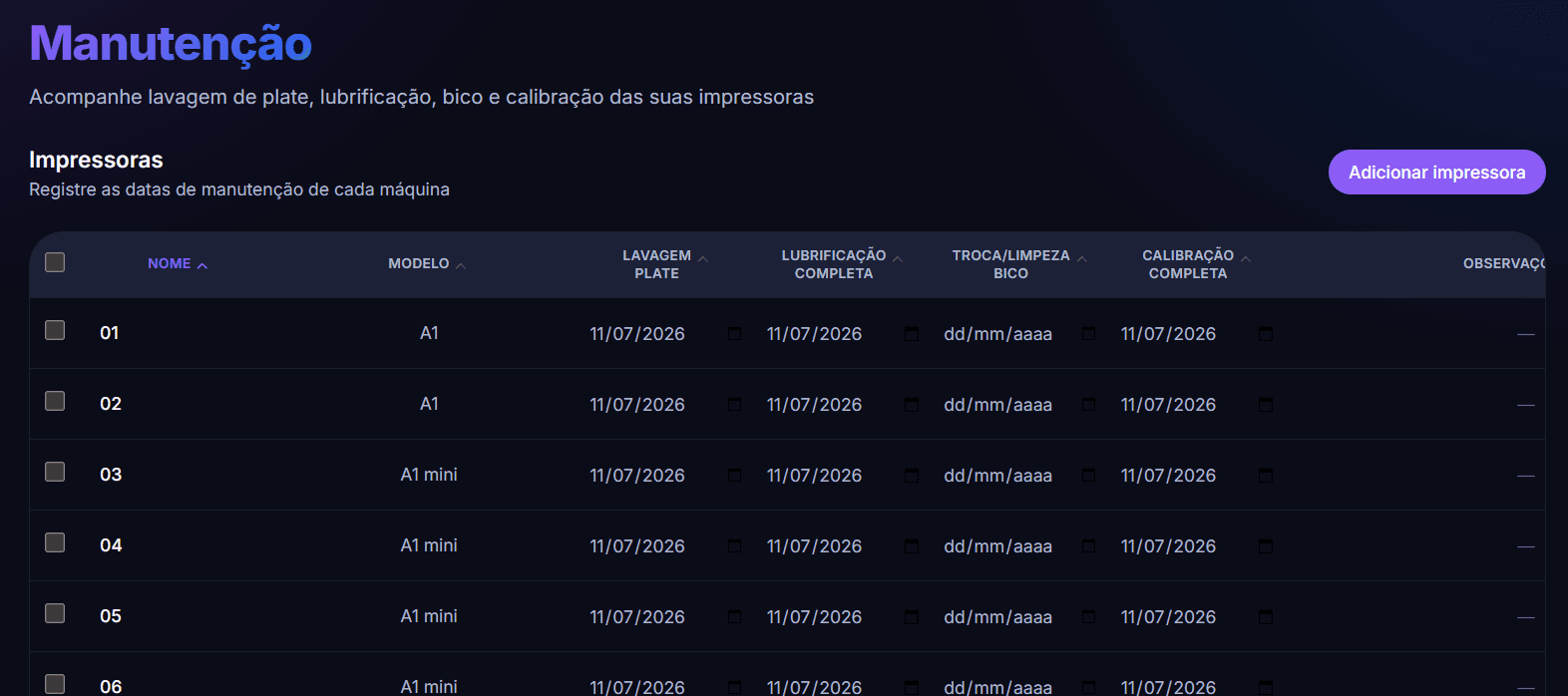Screen dimensions: 1568x696
Task: Open calendar picker for printer 01 Lavagem Plate
Action: [735, 334]
